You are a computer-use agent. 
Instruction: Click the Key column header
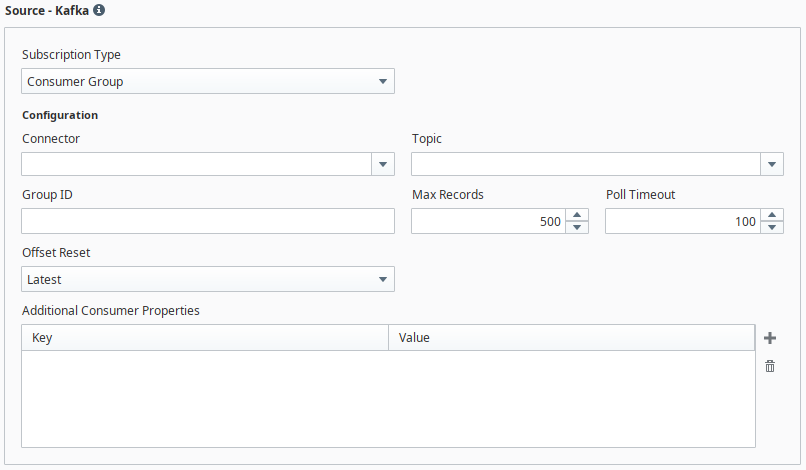pos(205,338)
